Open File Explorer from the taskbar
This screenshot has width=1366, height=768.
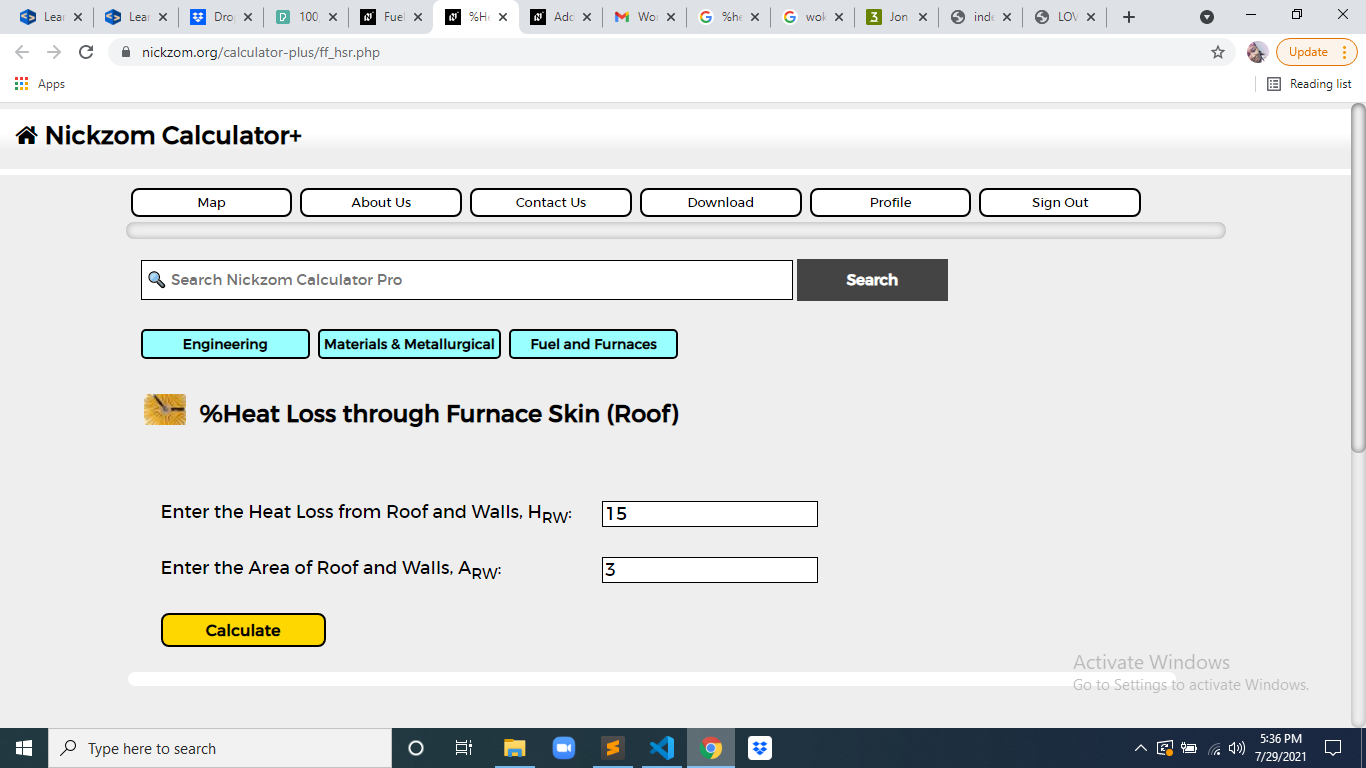tap(514, 748)
